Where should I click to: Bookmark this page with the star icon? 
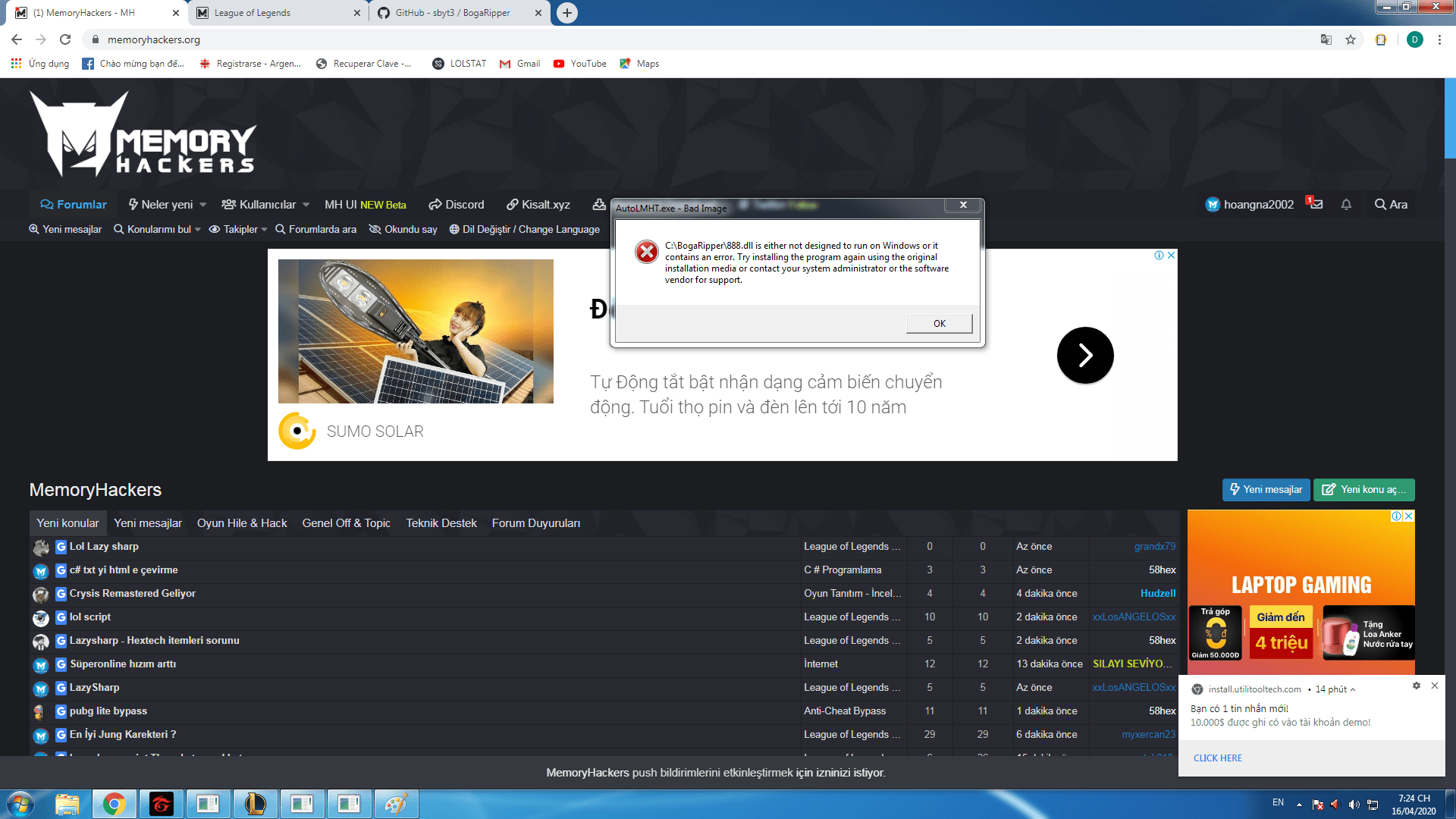[x=1351, y=39]
